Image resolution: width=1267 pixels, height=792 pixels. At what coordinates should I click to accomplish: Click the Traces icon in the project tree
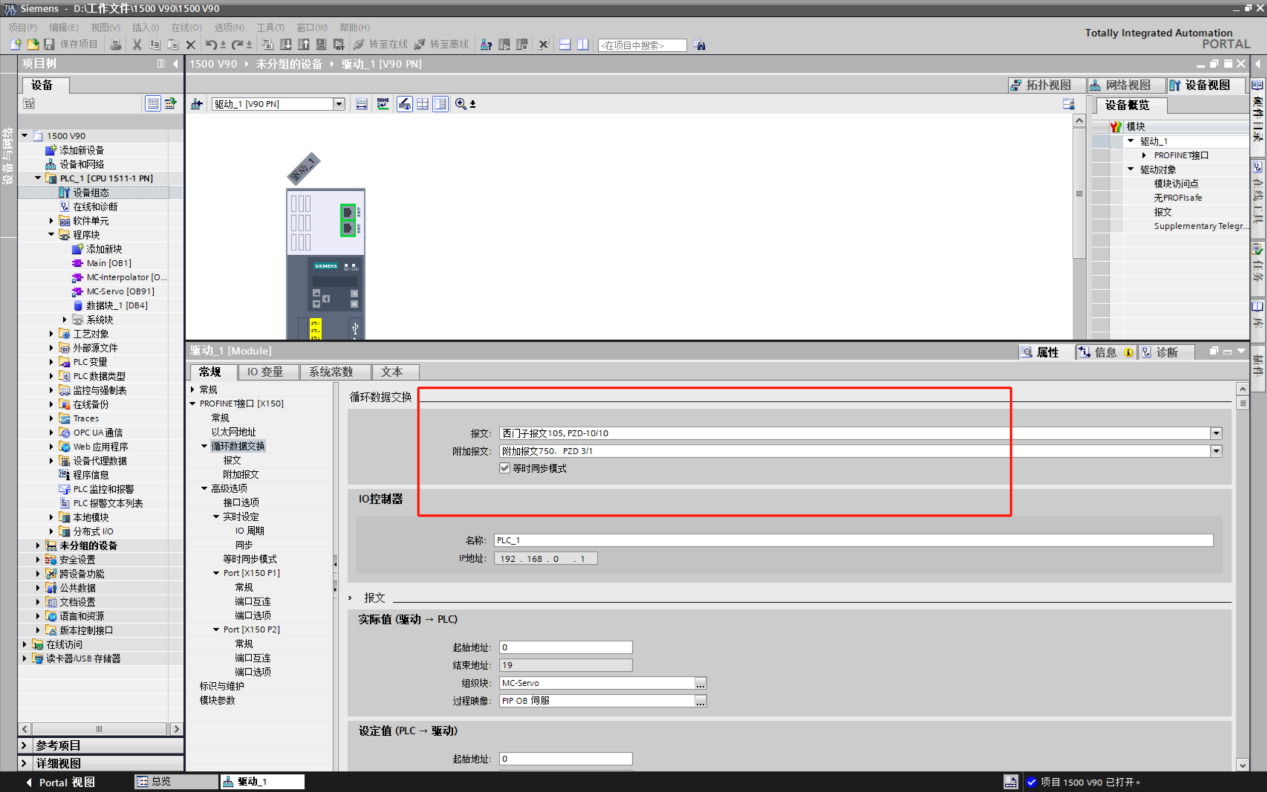click(65, 419)
